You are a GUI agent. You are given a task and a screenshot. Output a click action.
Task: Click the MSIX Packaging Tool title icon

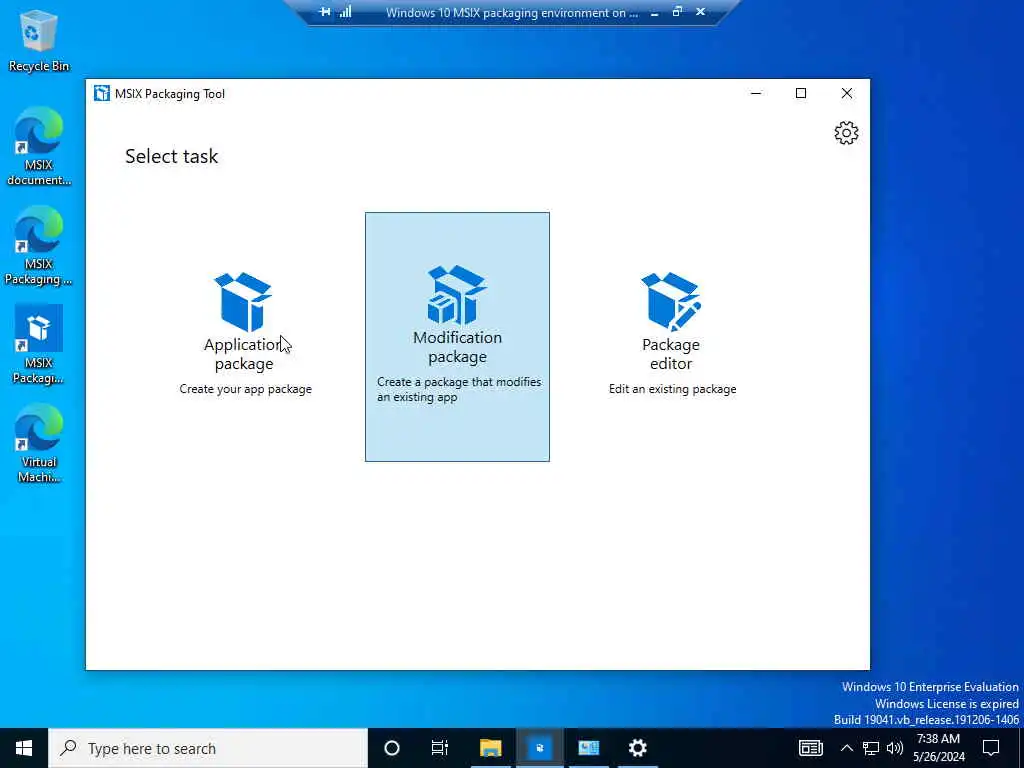coord(102,93)
